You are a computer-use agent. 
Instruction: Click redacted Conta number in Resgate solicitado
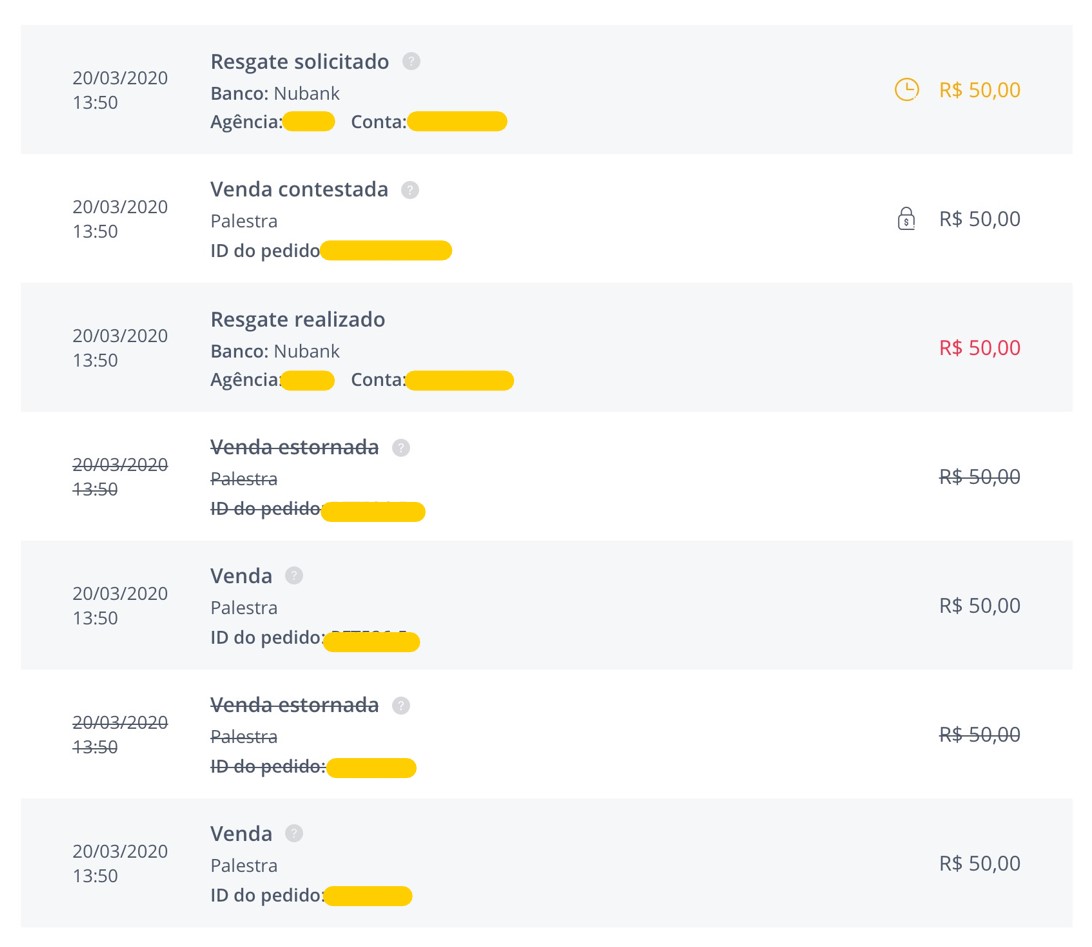458,121
